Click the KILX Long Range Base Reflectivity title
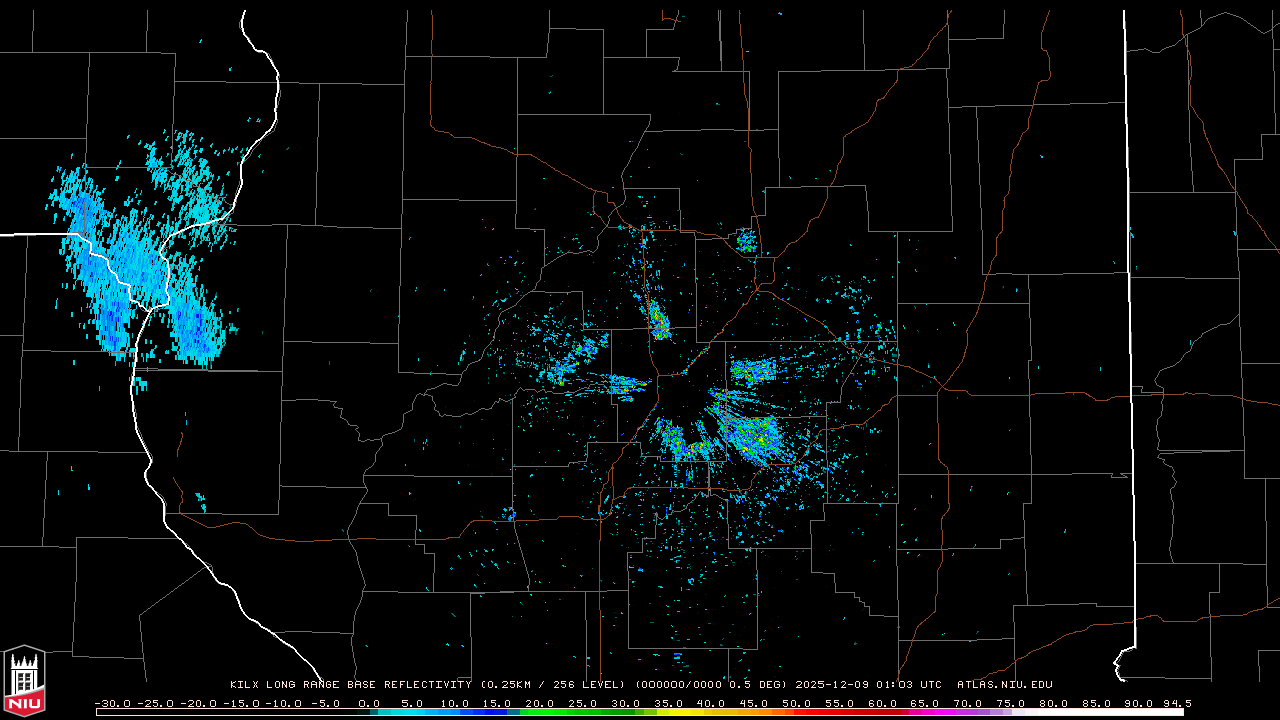Image resolution: width=1280 pixels, height=720 pixels. tap(350, 685)
